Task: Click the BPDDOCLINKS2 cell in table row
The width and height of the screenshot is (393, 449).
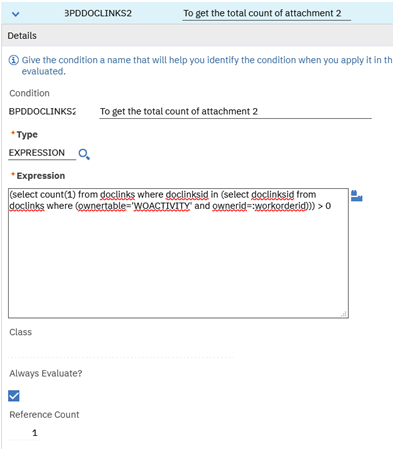Action: (98, 13)
